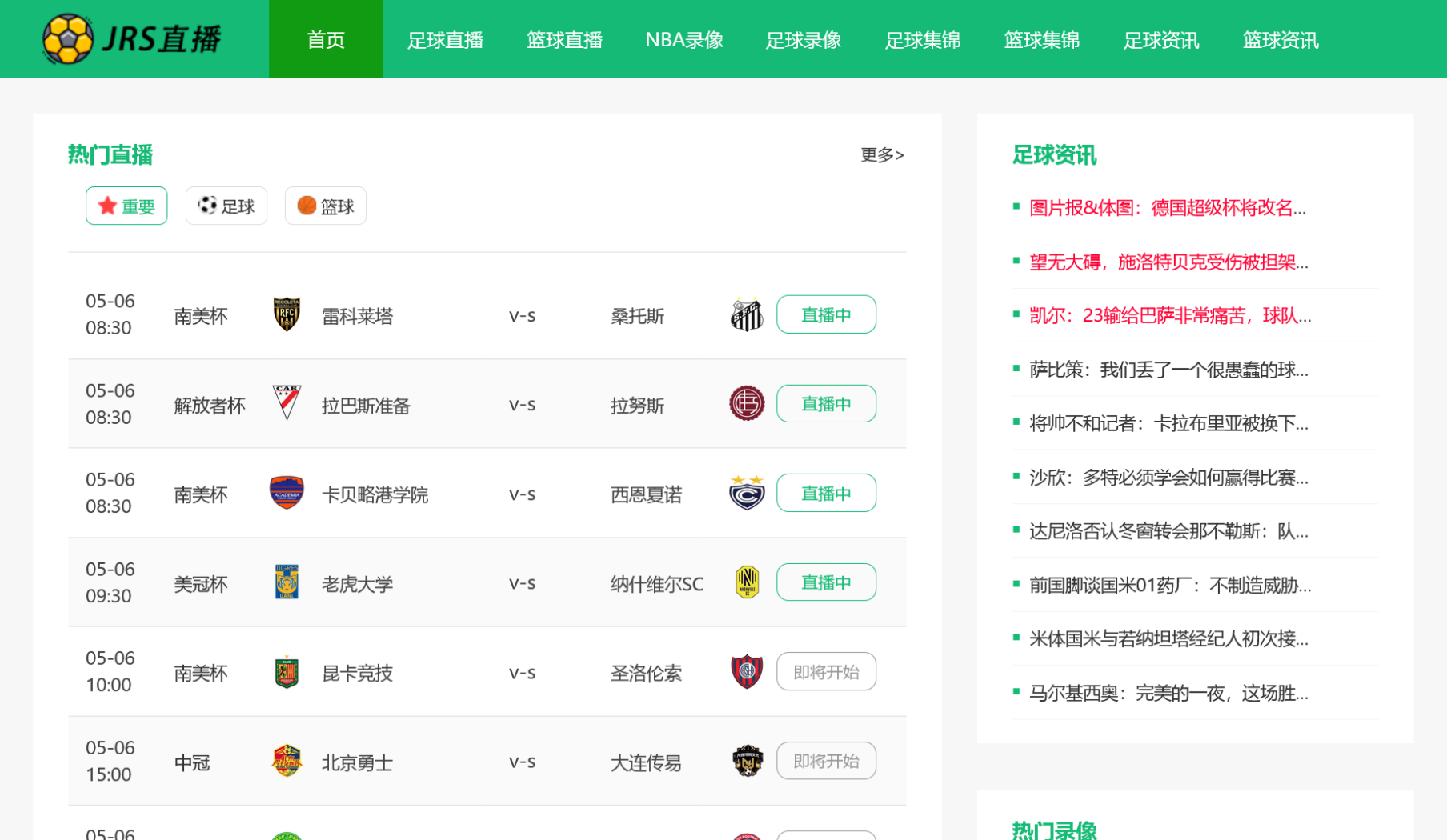Image resolution: width=1447 pixels, height=840 pixels.
Task: Click the 足球资讯 sidebar heading
Action: click(1054, 154)
